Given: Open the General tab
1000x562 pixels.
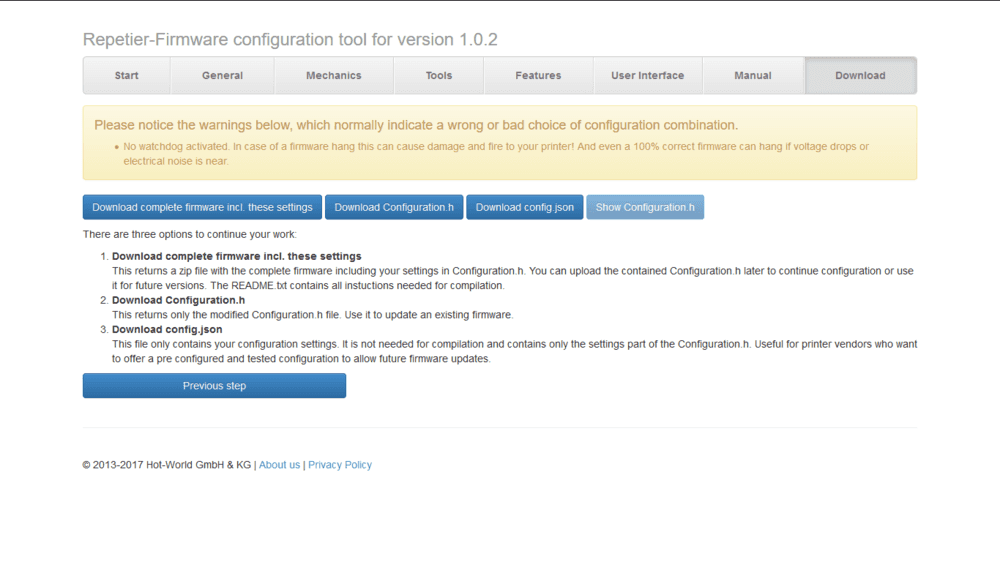Looking at the screenshot, I should click(222, 76).
